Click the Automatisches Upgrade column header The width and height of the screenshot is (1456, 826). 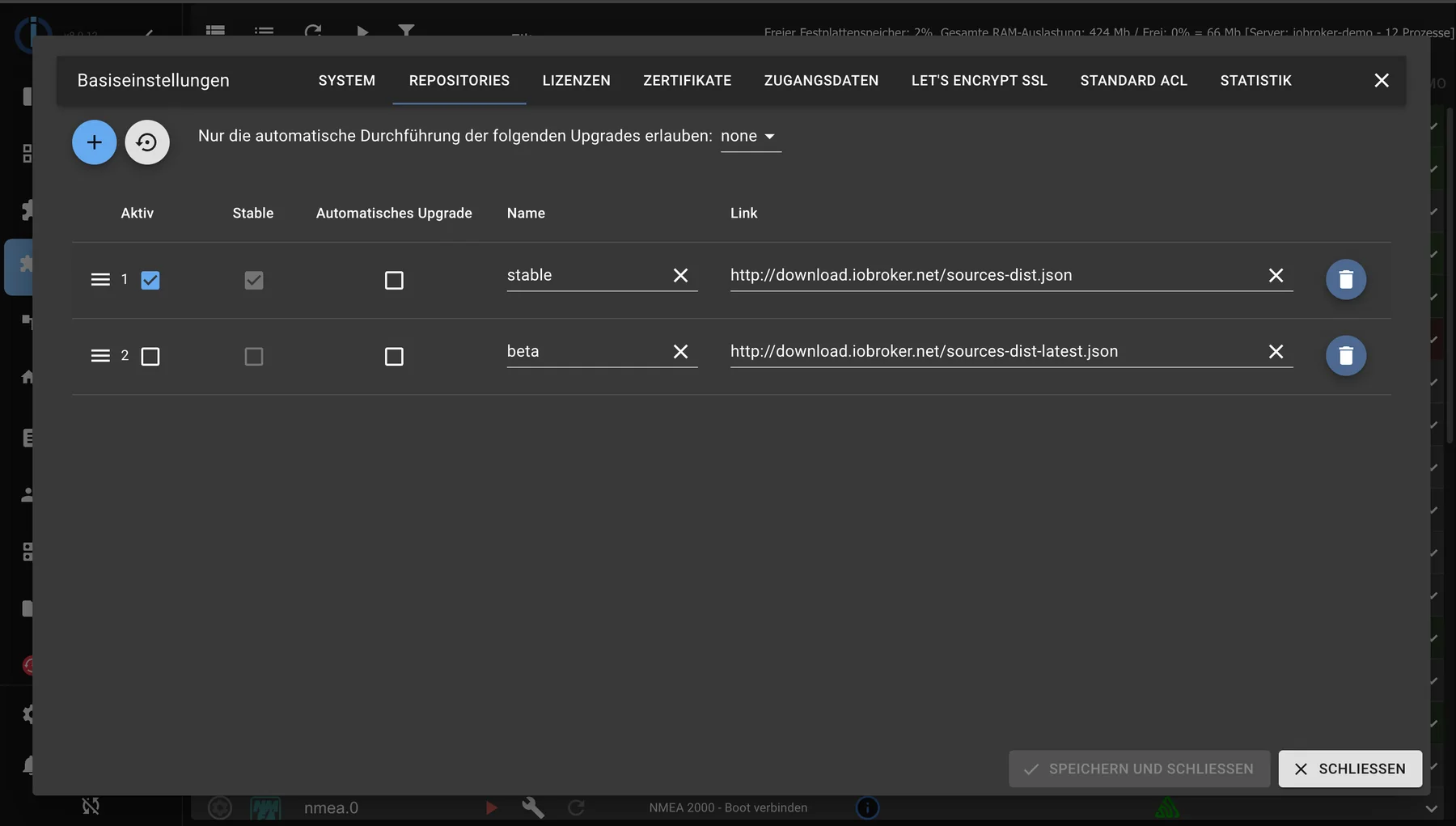point(394,214)
